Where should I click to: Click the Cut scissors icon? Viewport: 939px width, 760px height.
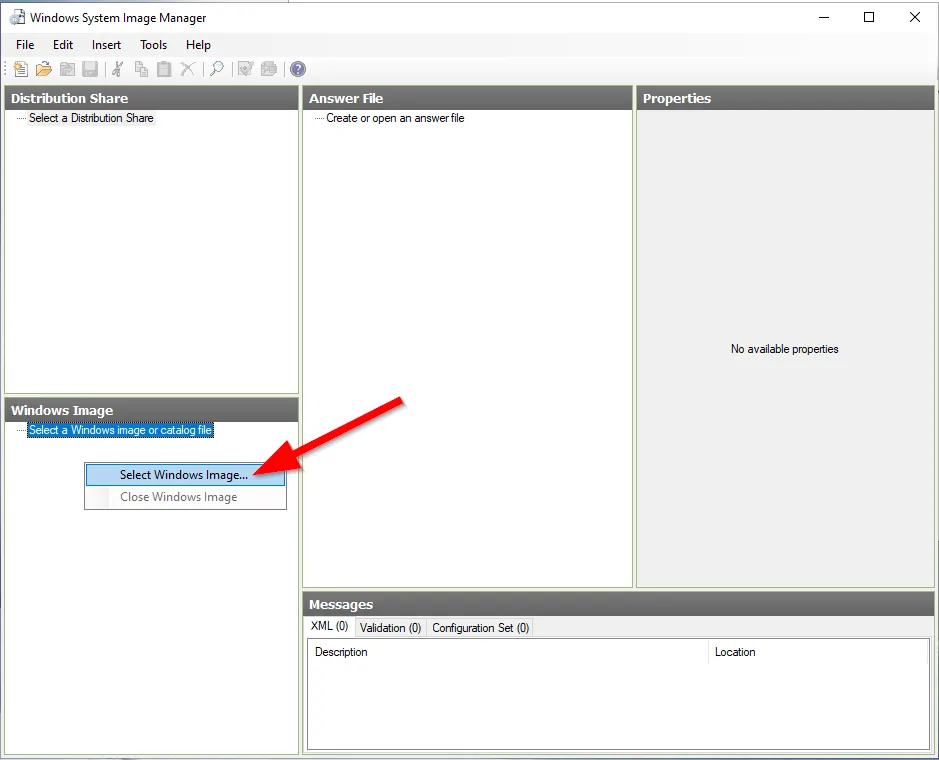point(117,69)
